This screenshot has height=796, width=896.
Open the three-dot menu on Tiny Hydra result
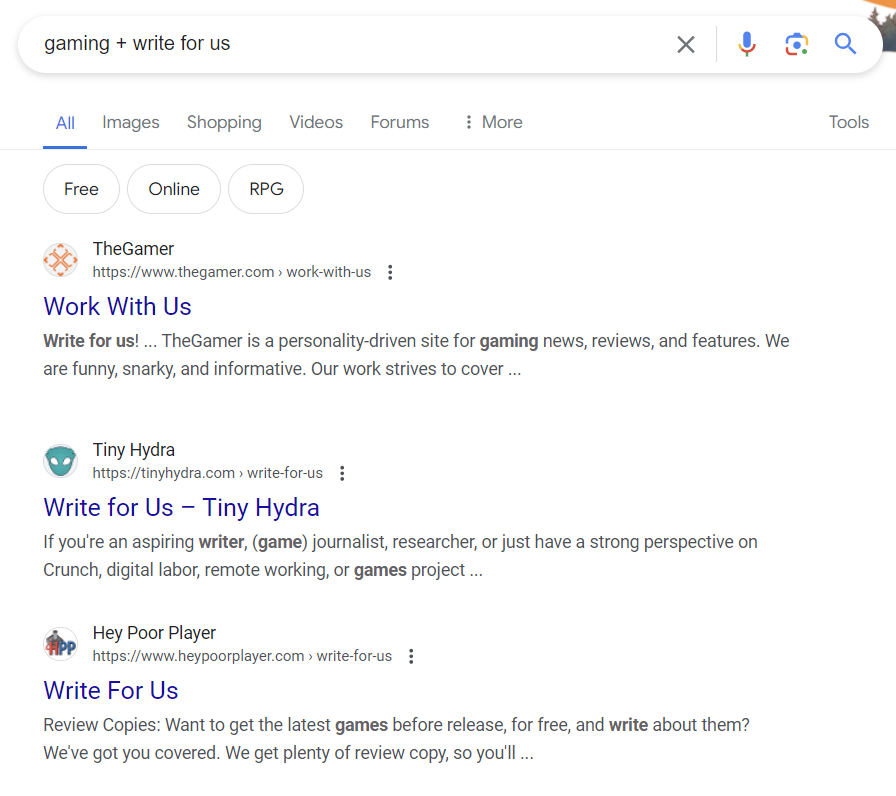click(x=342, y=472)
